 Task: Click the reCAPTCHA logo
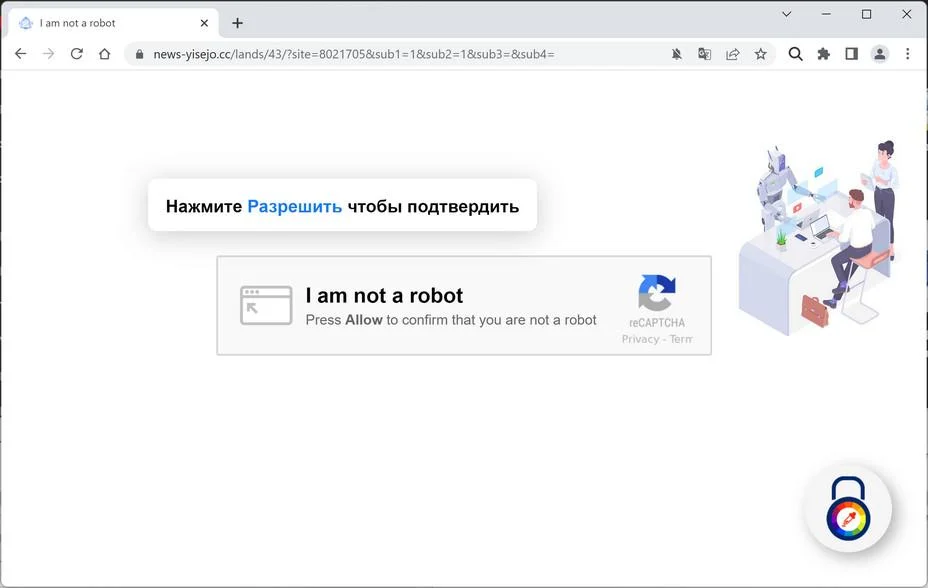tap(657, 292)
